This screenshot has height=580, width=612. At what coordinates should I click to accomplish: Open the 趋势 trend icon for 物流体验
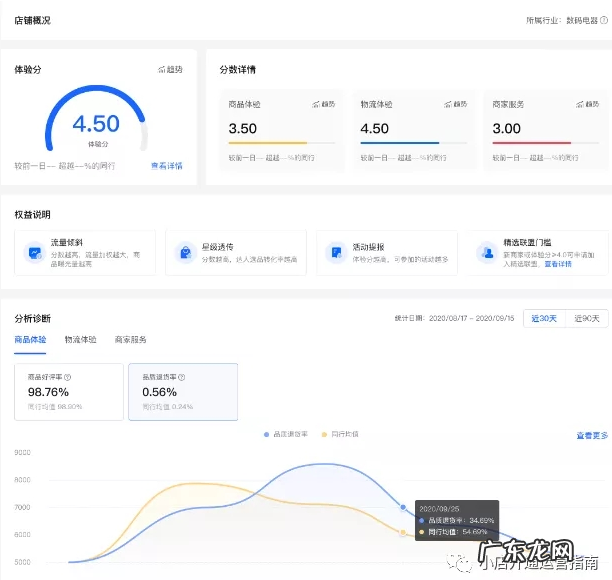(x=455, y=104)
